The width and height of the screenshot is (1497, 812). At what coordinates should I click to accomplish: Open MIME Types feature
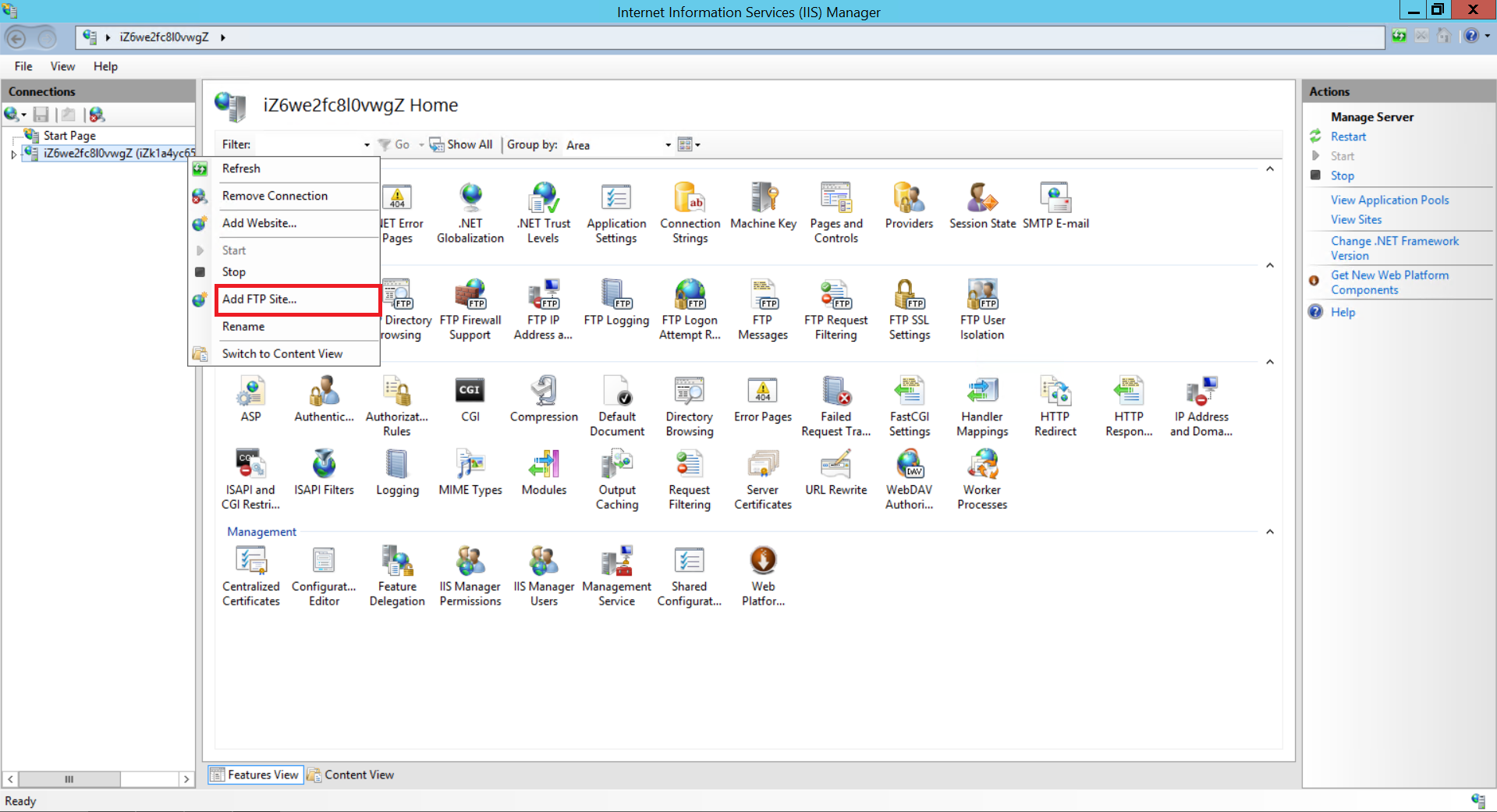coord(470,472)
